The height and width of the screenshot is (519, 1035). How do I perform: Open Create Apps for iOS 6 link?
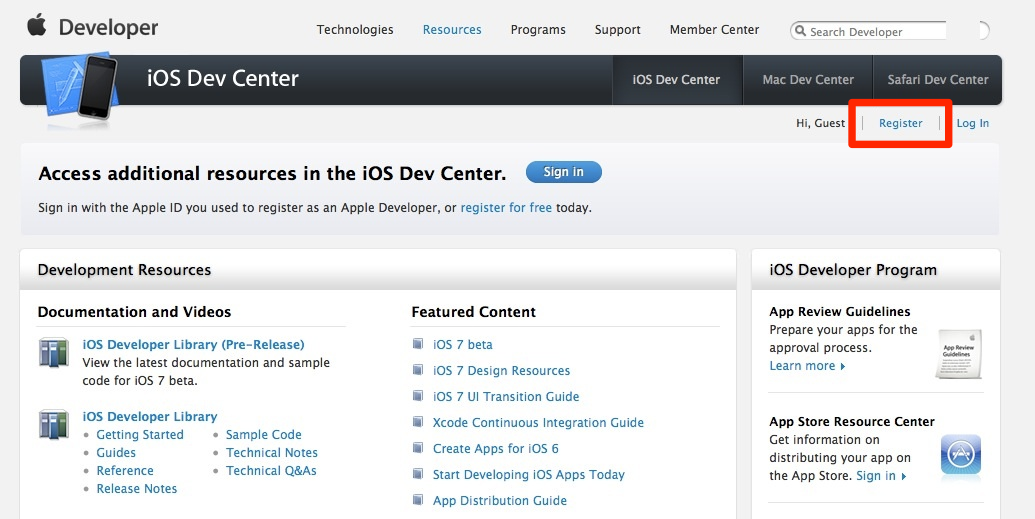496,448
